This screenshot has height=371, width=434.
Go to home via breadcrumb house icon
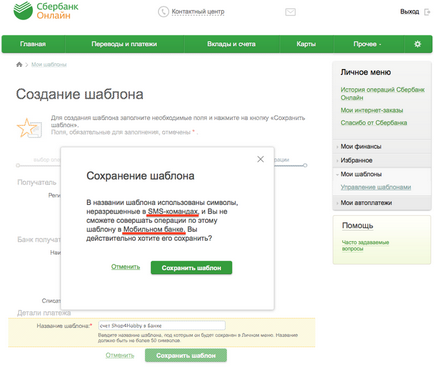point(19,64)
